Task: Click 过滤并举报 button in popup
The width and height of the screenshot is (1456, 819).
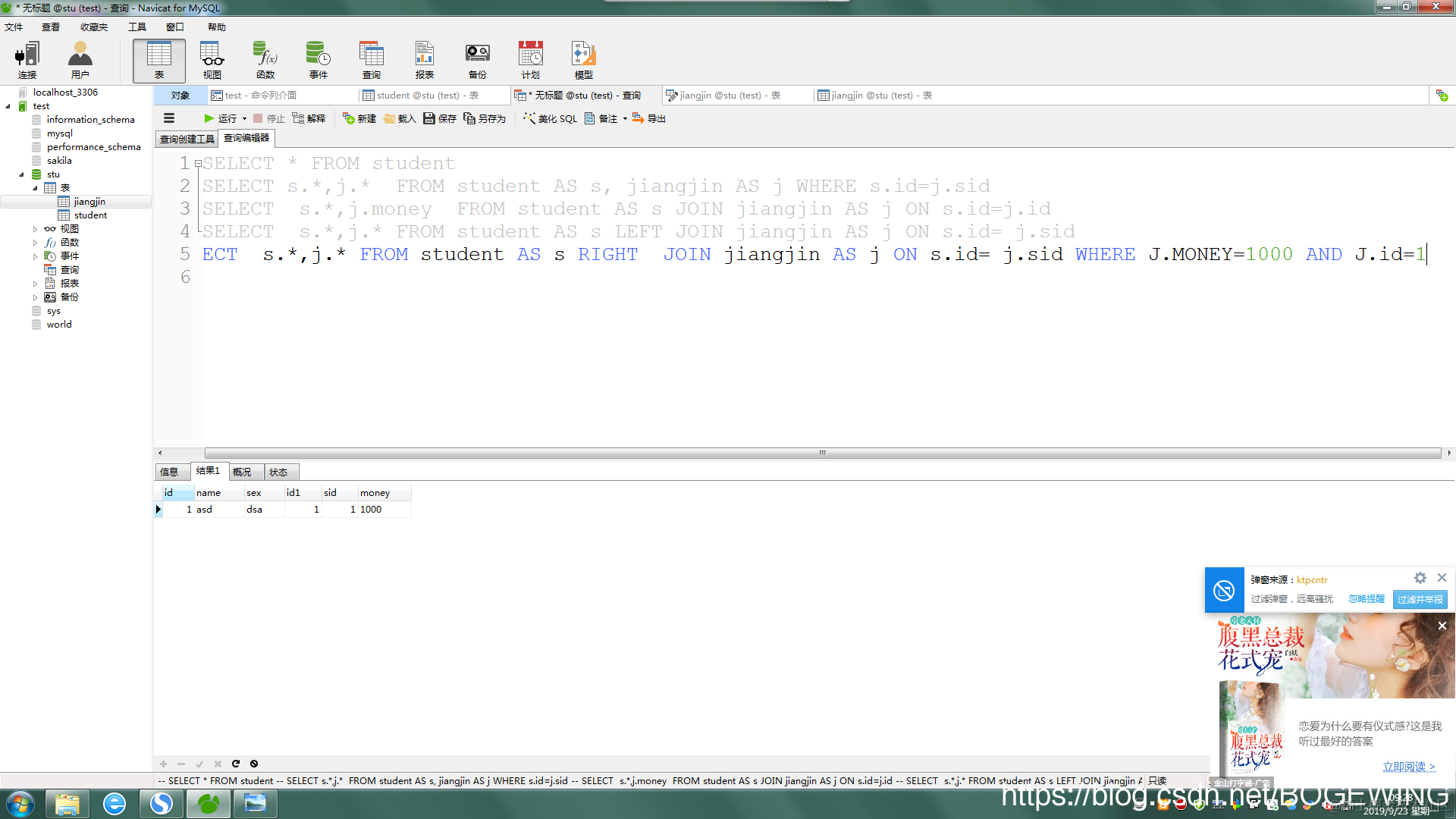Action: coord(1420,599)
